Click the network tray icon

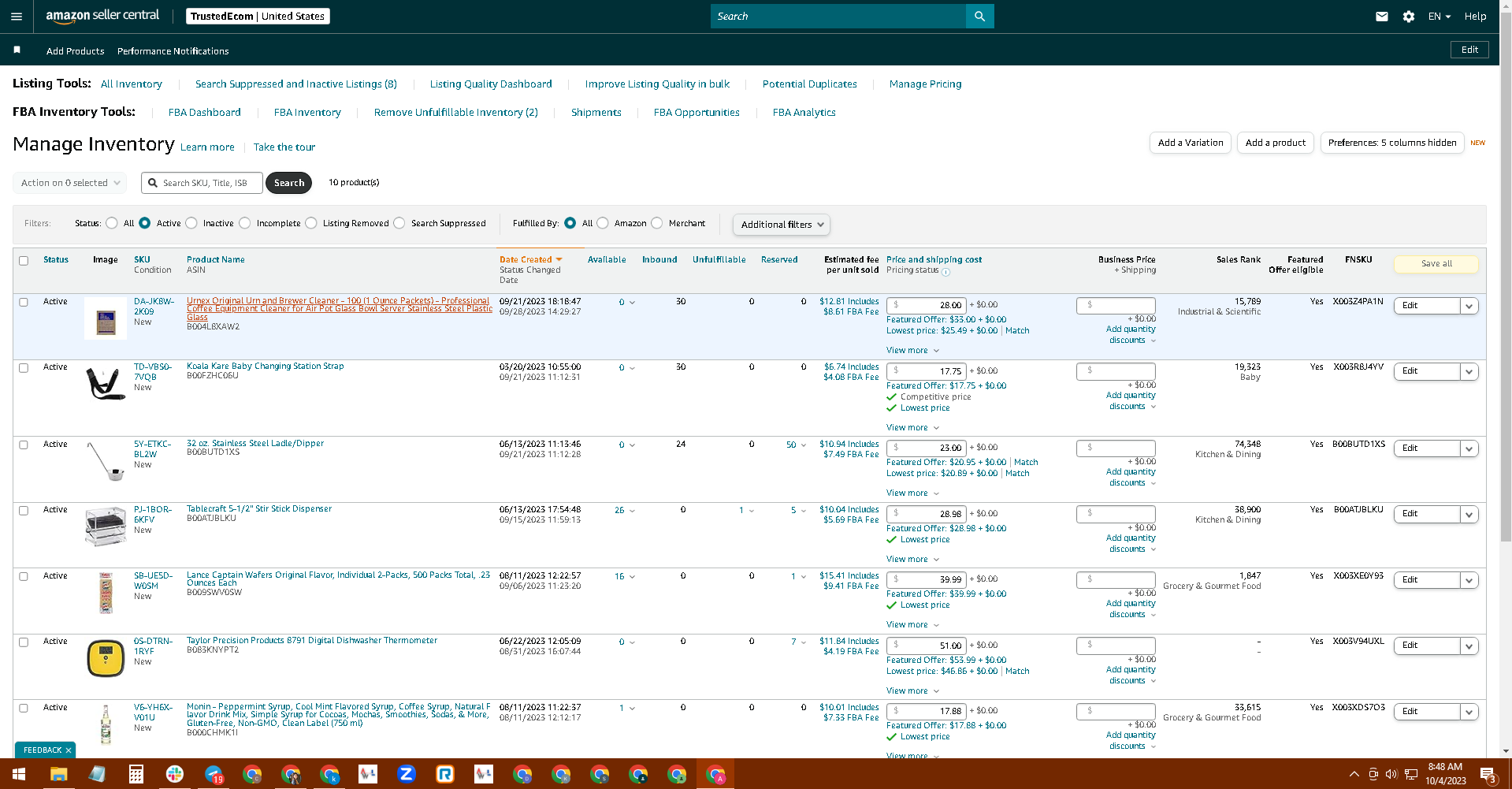(1411, 774)
